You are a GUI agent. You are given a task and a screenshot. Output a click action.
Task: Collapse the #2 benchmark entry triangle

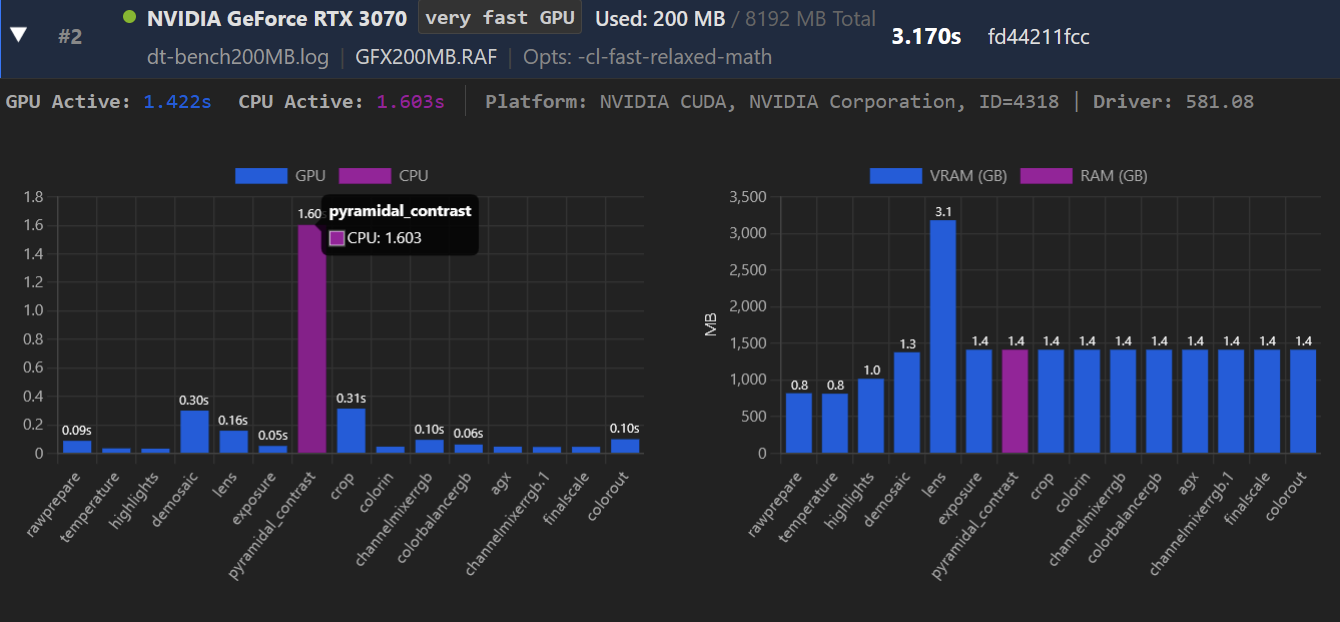click(x=18, y=35)
